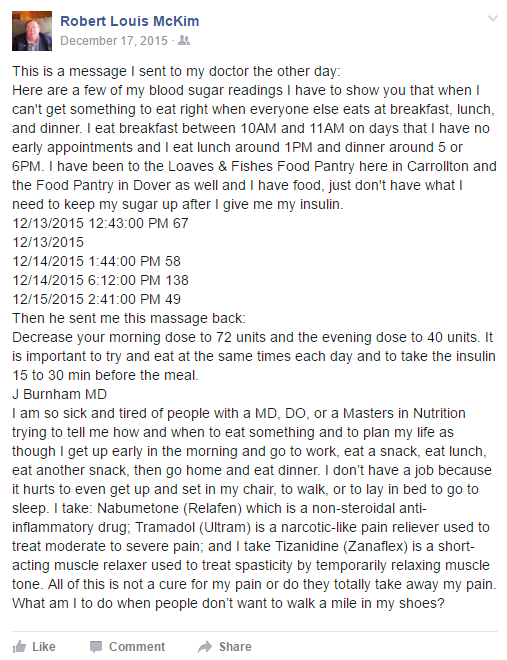This screenshot has height=660, width=507.
Task: Click the Comment text label
Action: (x=137, y=647)
